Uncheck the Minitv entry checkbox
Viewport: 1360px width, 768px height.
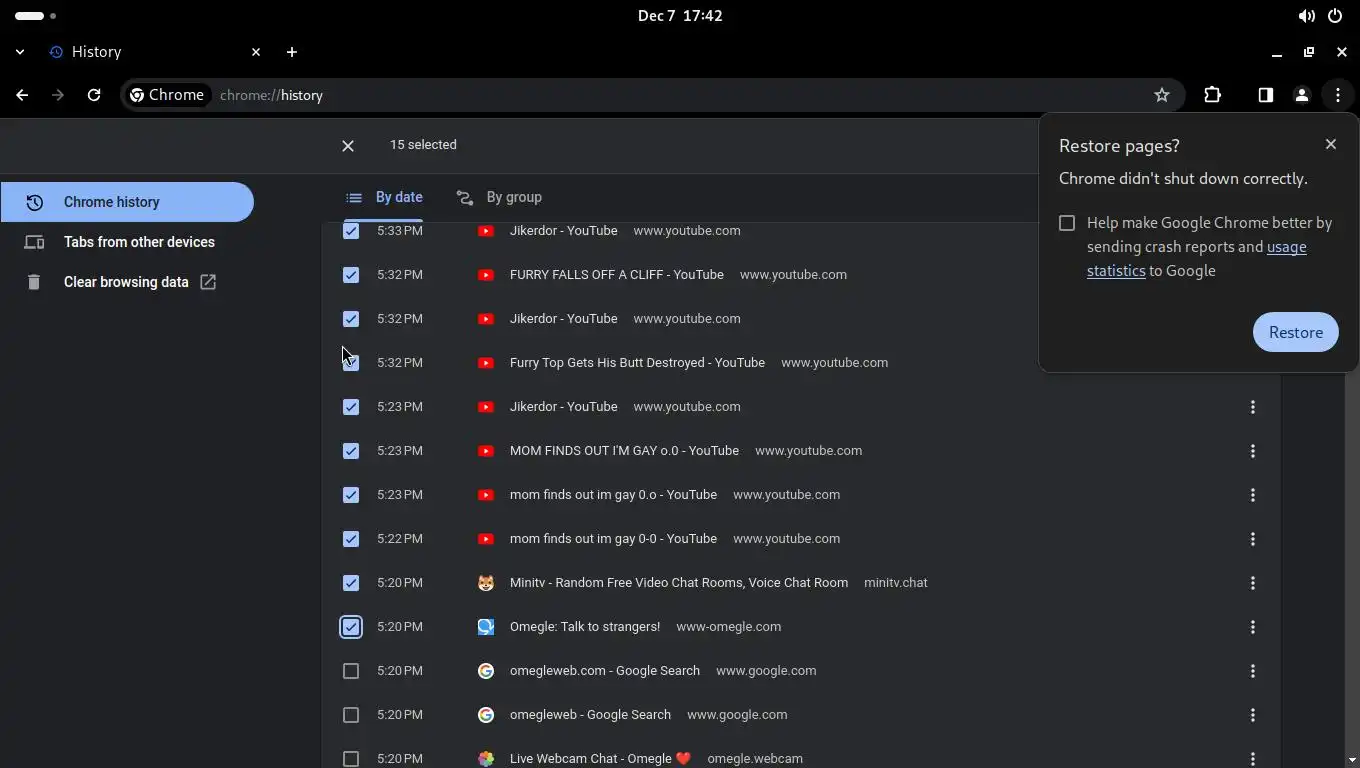pyautogui.click(x=351, y=583)
